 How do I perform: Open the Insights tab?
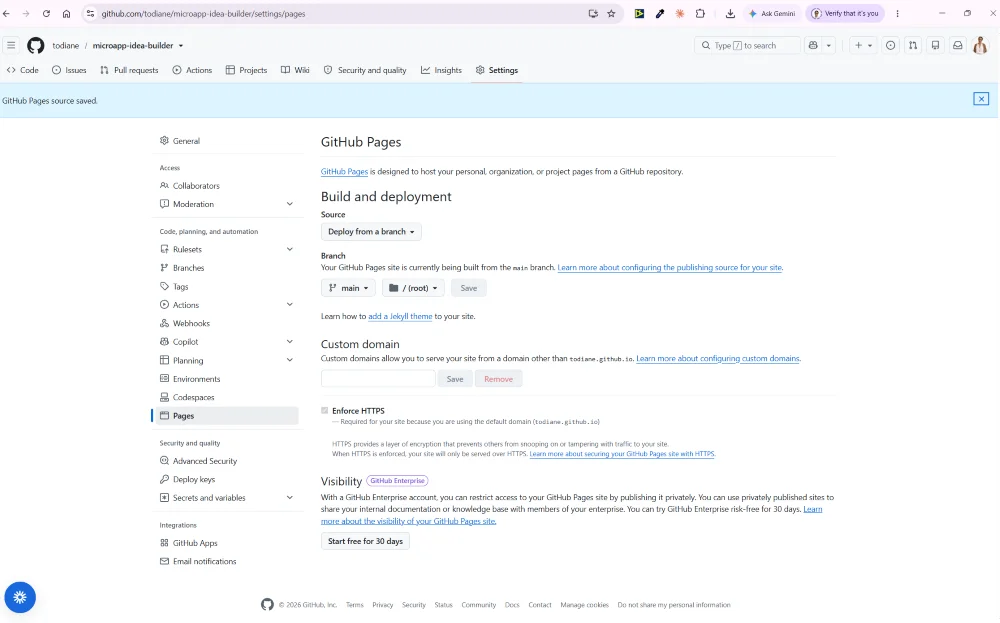click(x=441, y=70)
